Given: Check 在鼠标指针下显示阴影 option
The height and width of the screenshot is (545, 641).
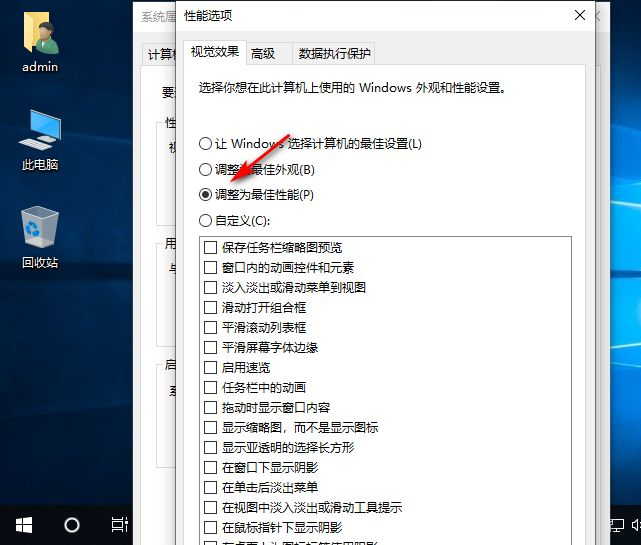Looking at the screenshot, I should (x=210, y=527).
